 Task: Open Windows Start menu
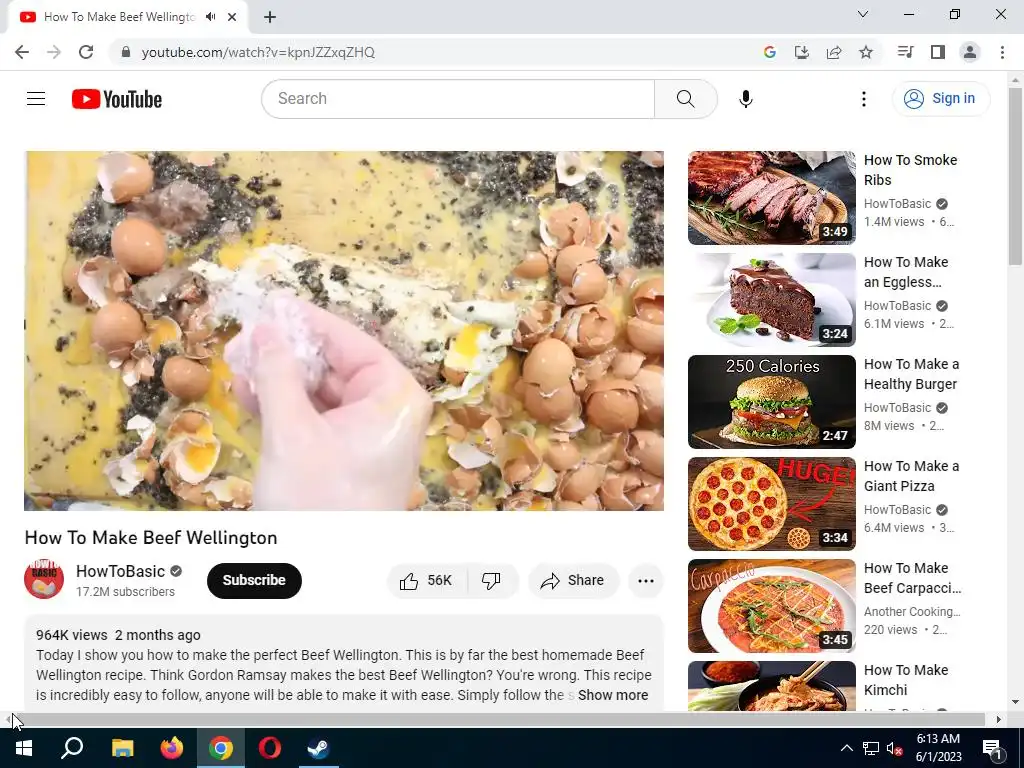pos(24,748)
